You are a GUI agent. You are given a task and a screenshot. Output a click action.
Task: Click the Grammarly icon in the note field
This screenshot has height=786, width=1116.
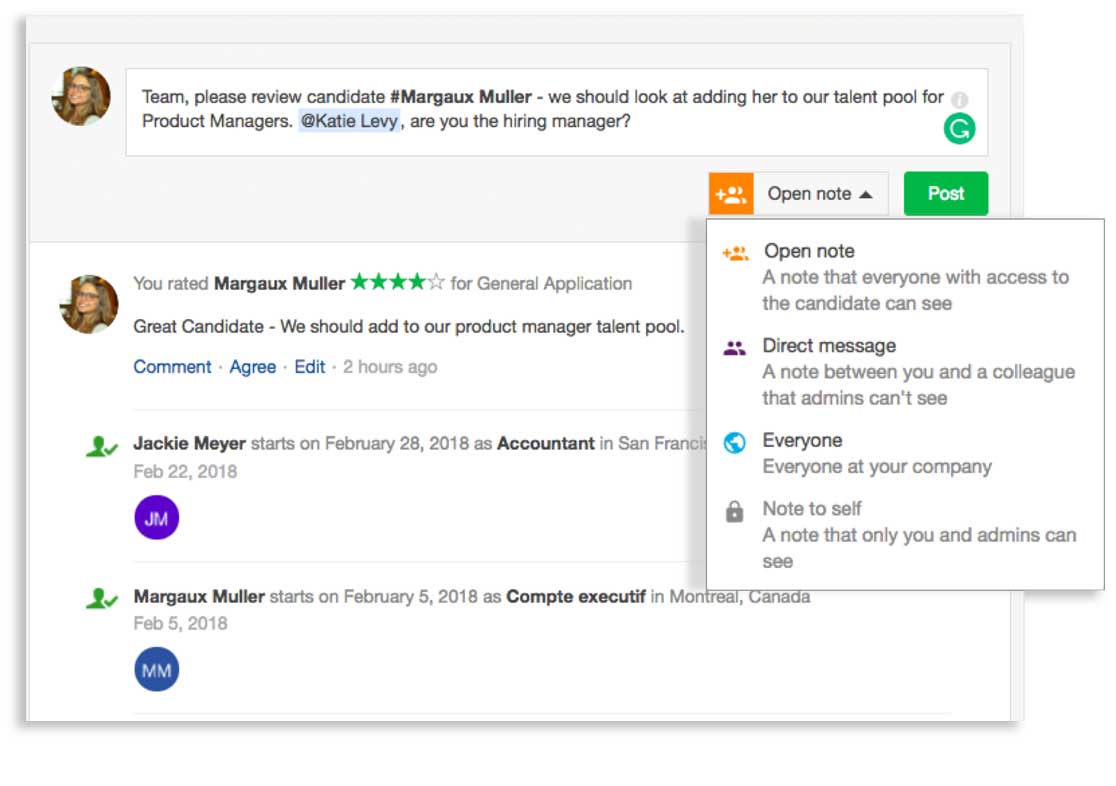tap(959, 129)
